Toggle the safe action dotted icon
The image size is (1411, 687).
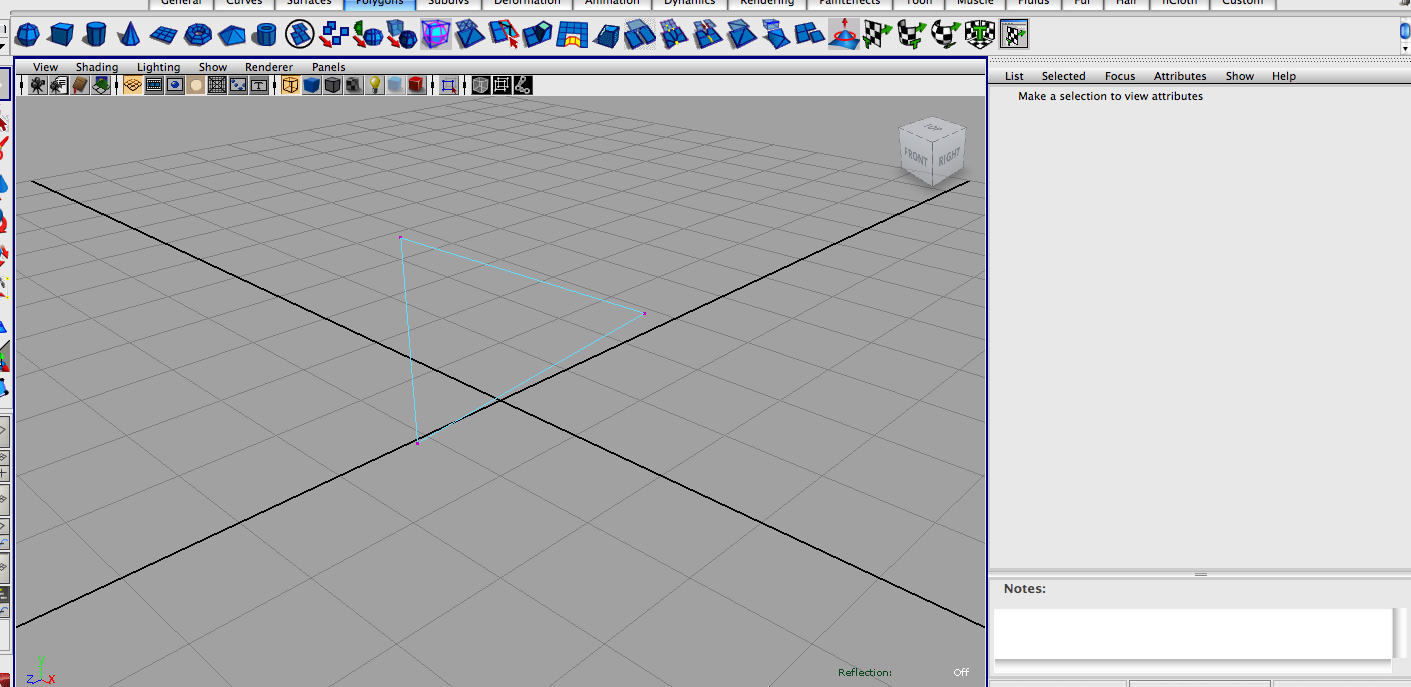point(238,86)
